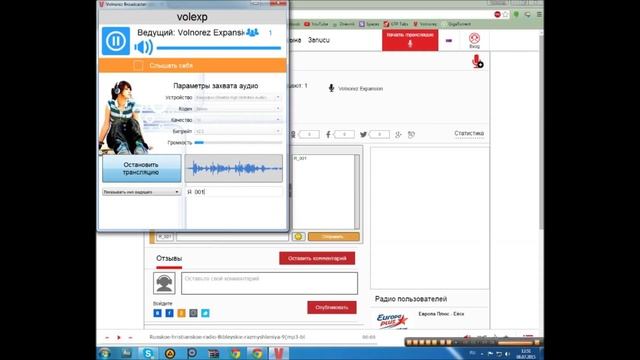Click the last share icon after Google Plus
640x360 pixels.
click(x=411, y=134)
